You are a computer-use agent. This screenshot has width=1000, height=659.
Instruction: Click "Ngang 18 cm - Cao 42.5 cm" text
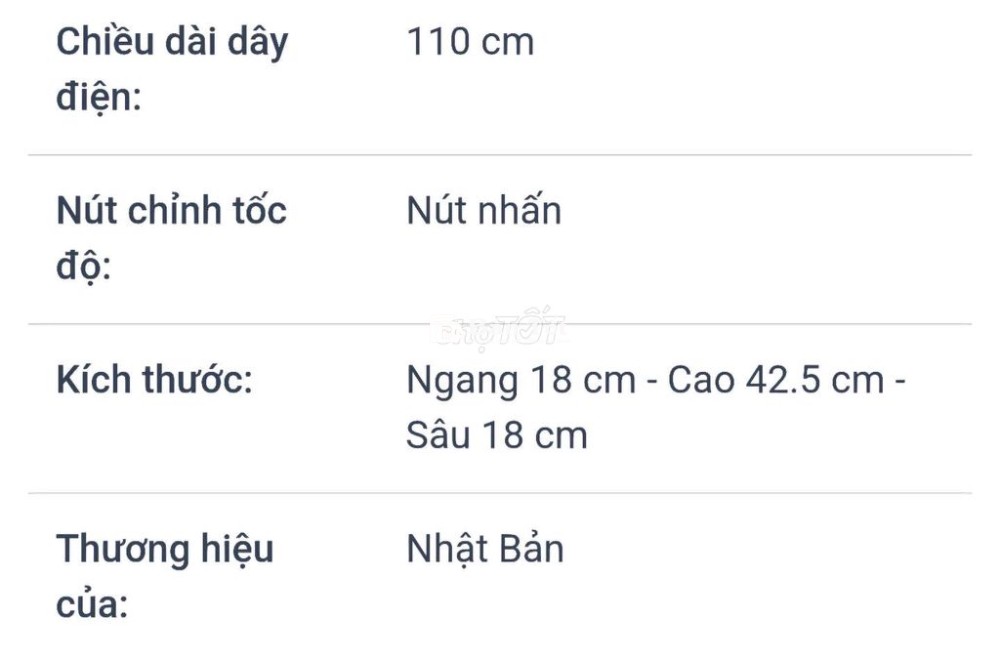(x=645, y=381)
